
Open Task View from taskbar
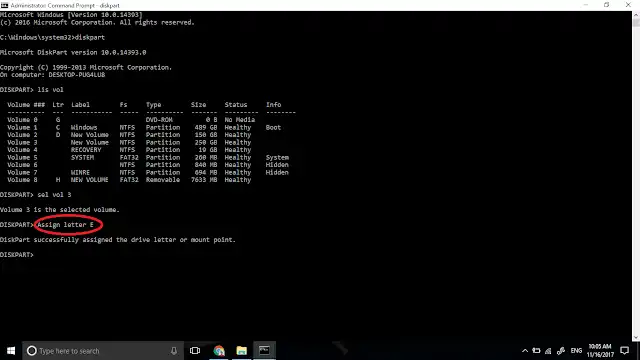(195, 351)
